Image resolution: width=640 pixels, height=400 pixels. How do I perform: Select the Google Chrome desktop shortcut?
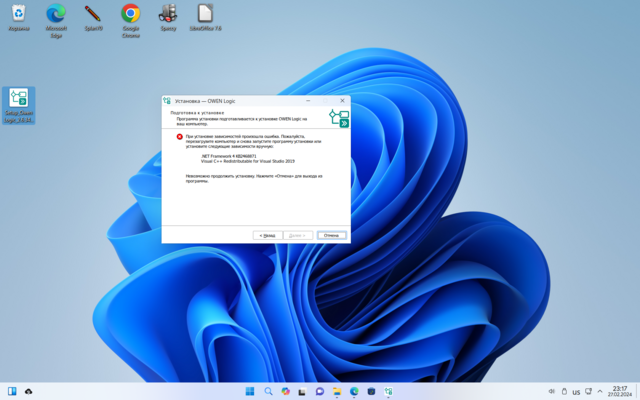(130, 17)
